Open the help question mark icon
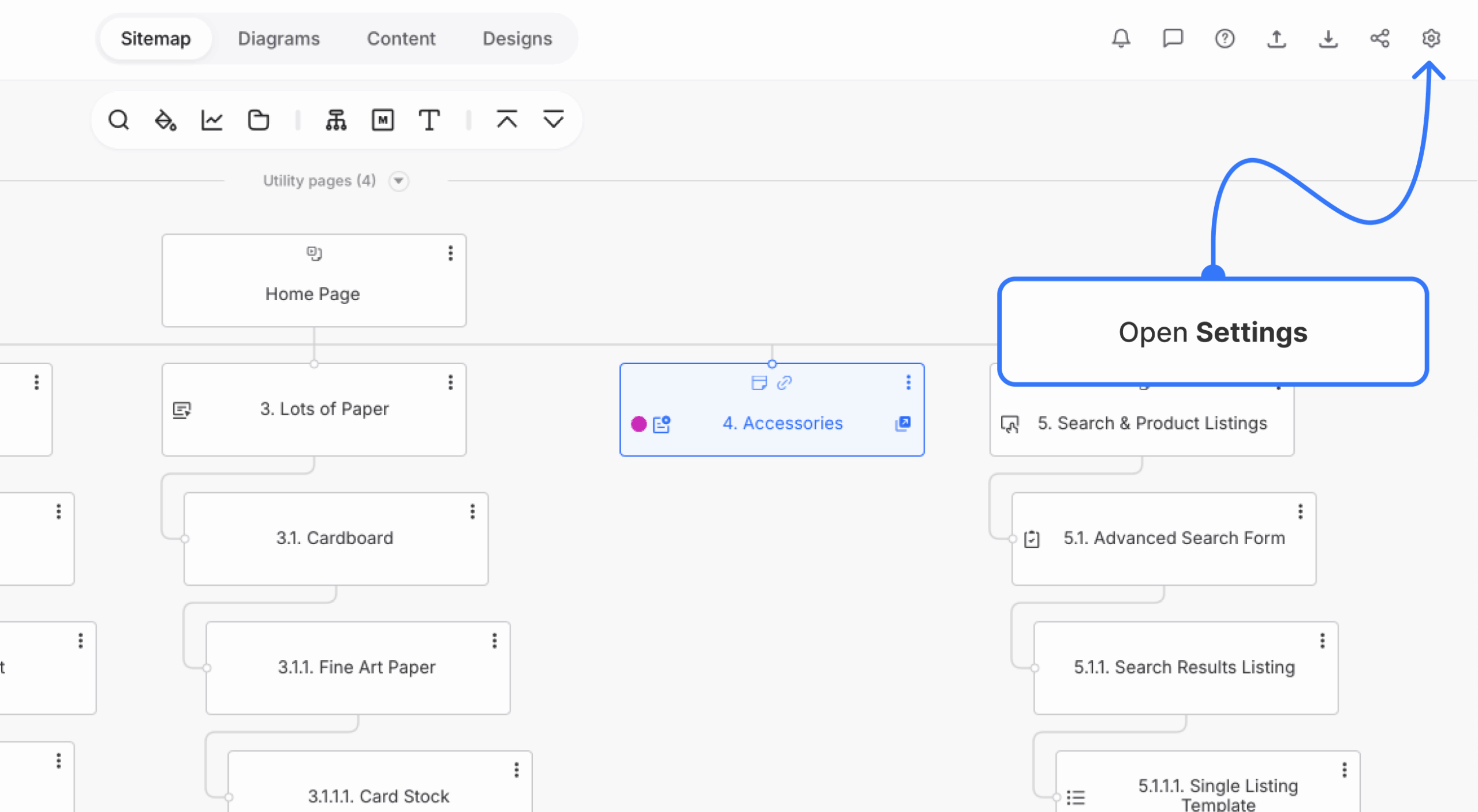The height and width of the screenshot is (812, 1478). pyautogui.click(x=1225, y=39)
